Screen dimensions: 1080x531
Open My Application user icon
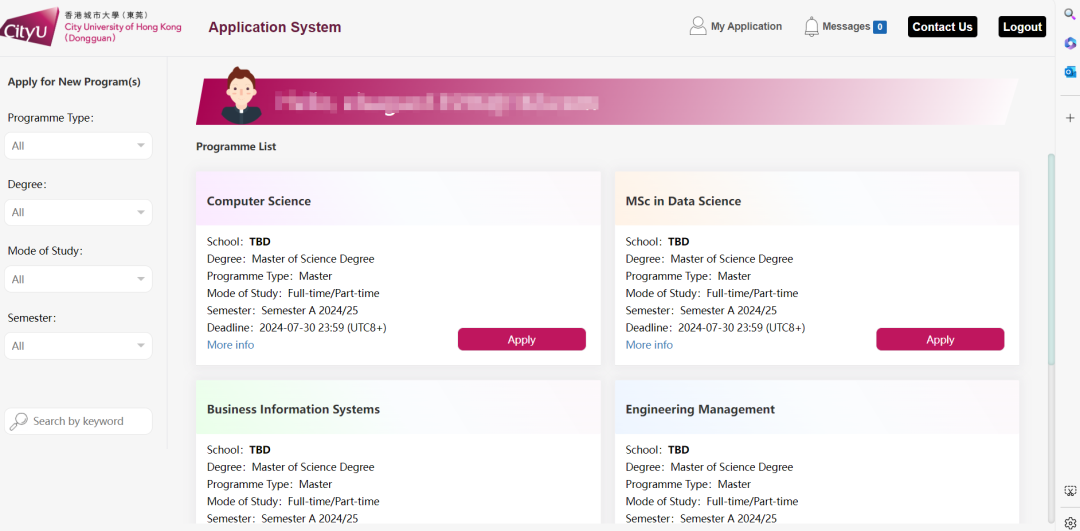(698, 26)
